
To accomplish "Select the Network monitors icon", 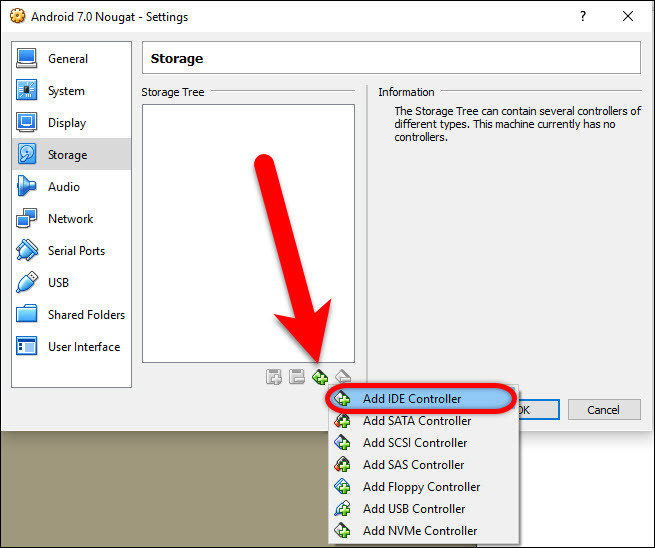I will point(27,218).
